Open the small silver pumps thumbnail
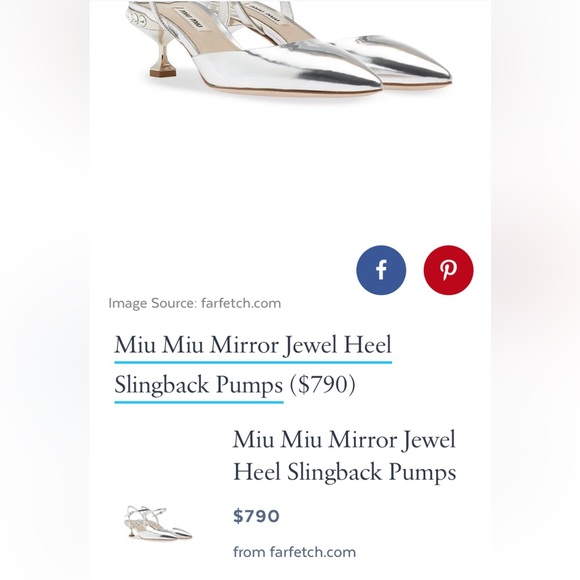Image resolution: width=580 pixels, height=580 pixels. 158,523
